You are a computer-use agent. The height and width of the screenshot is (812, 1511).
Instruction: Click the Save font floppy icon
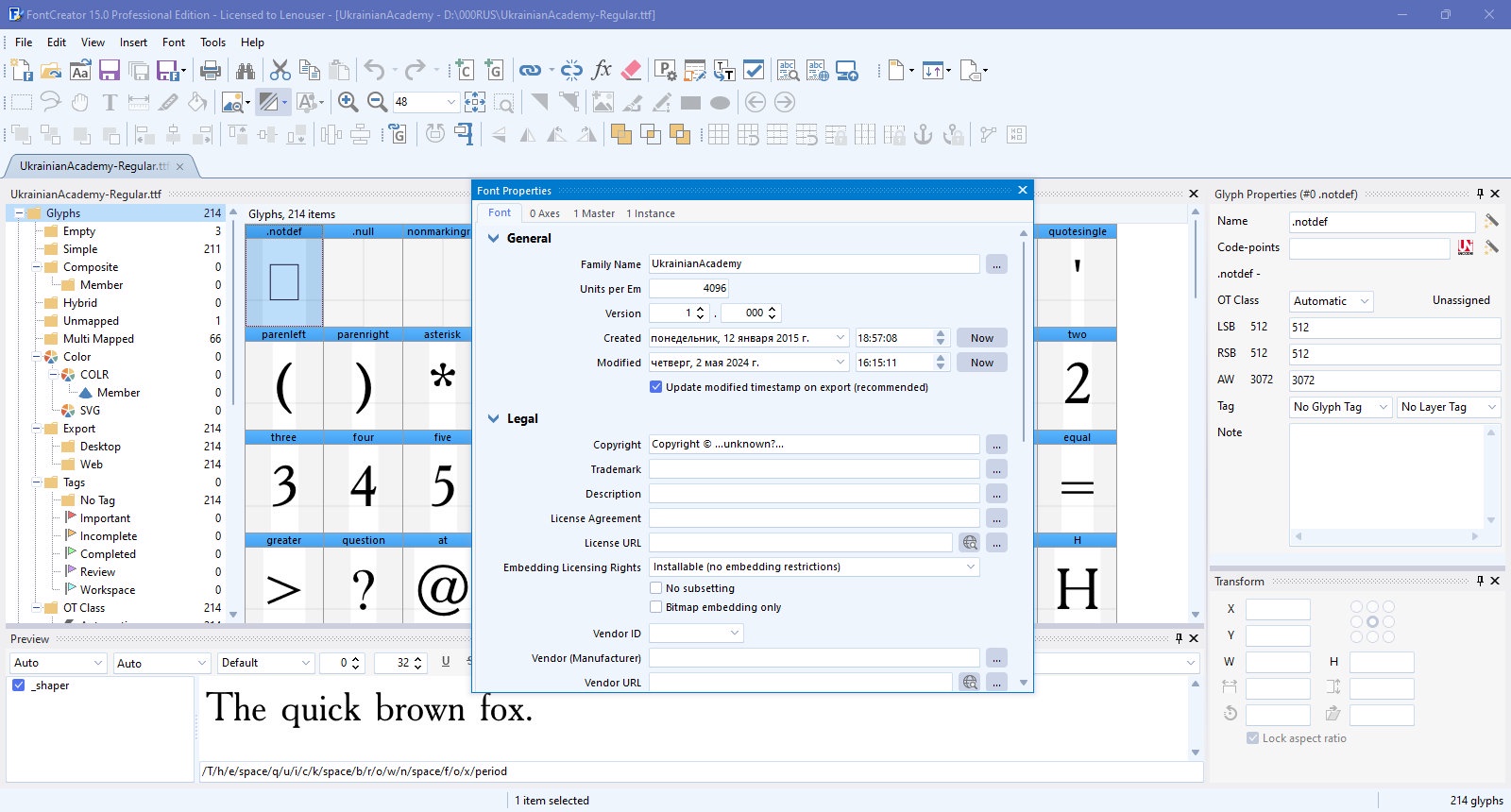[x=110, y=71]
